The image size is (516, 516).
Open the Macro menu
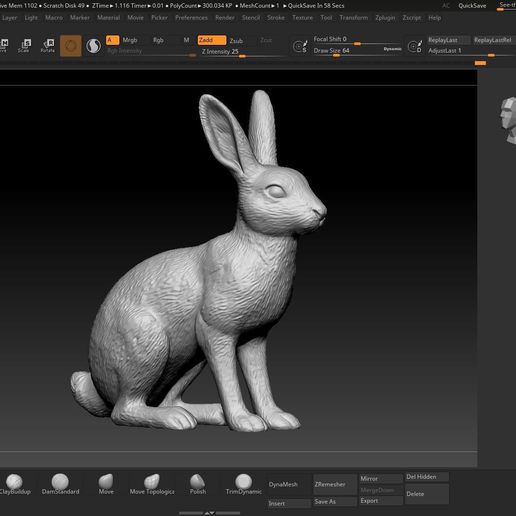point(54,18)
